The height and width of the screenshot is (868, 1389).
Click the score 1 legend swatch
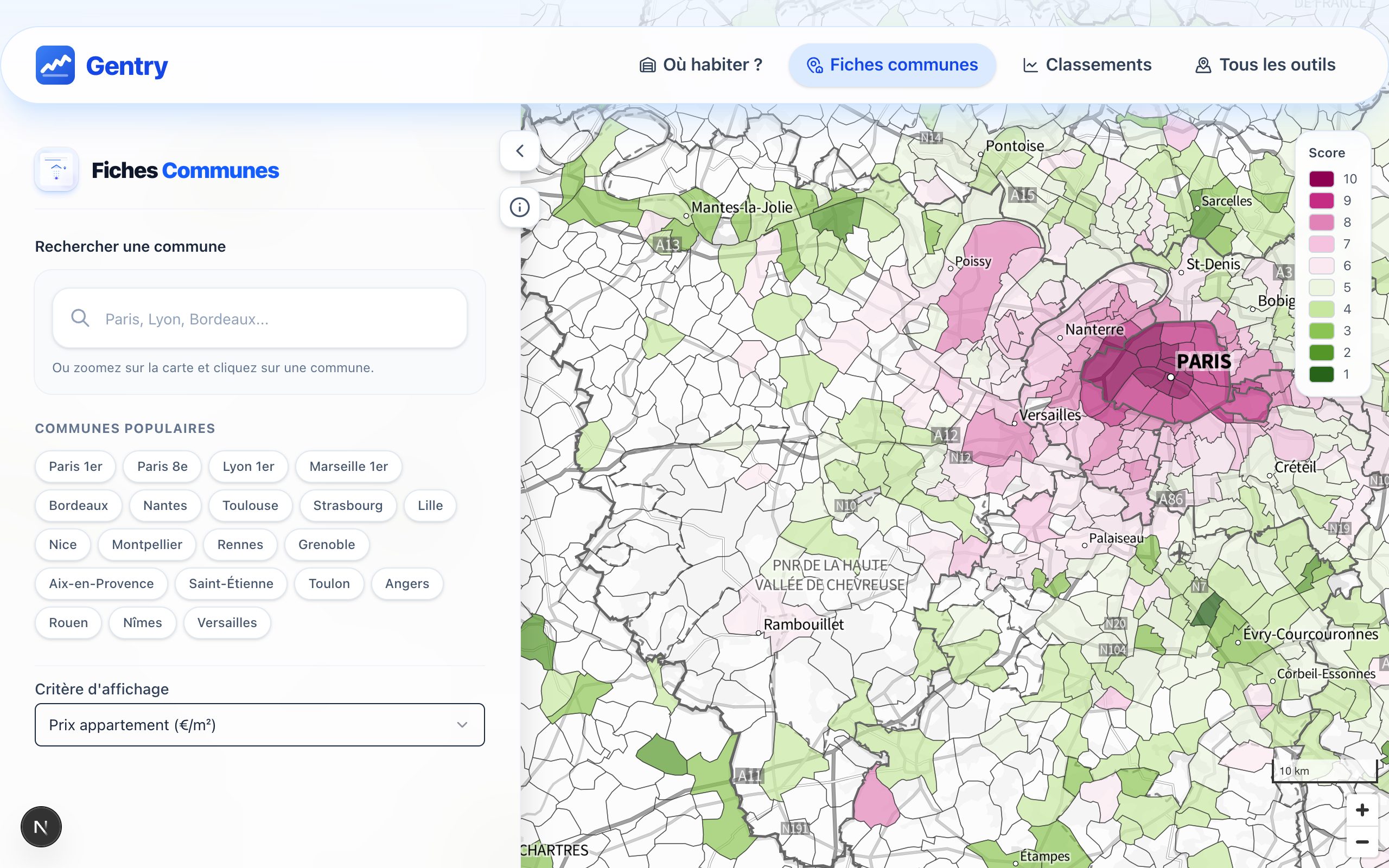[x=1321, y=374]
